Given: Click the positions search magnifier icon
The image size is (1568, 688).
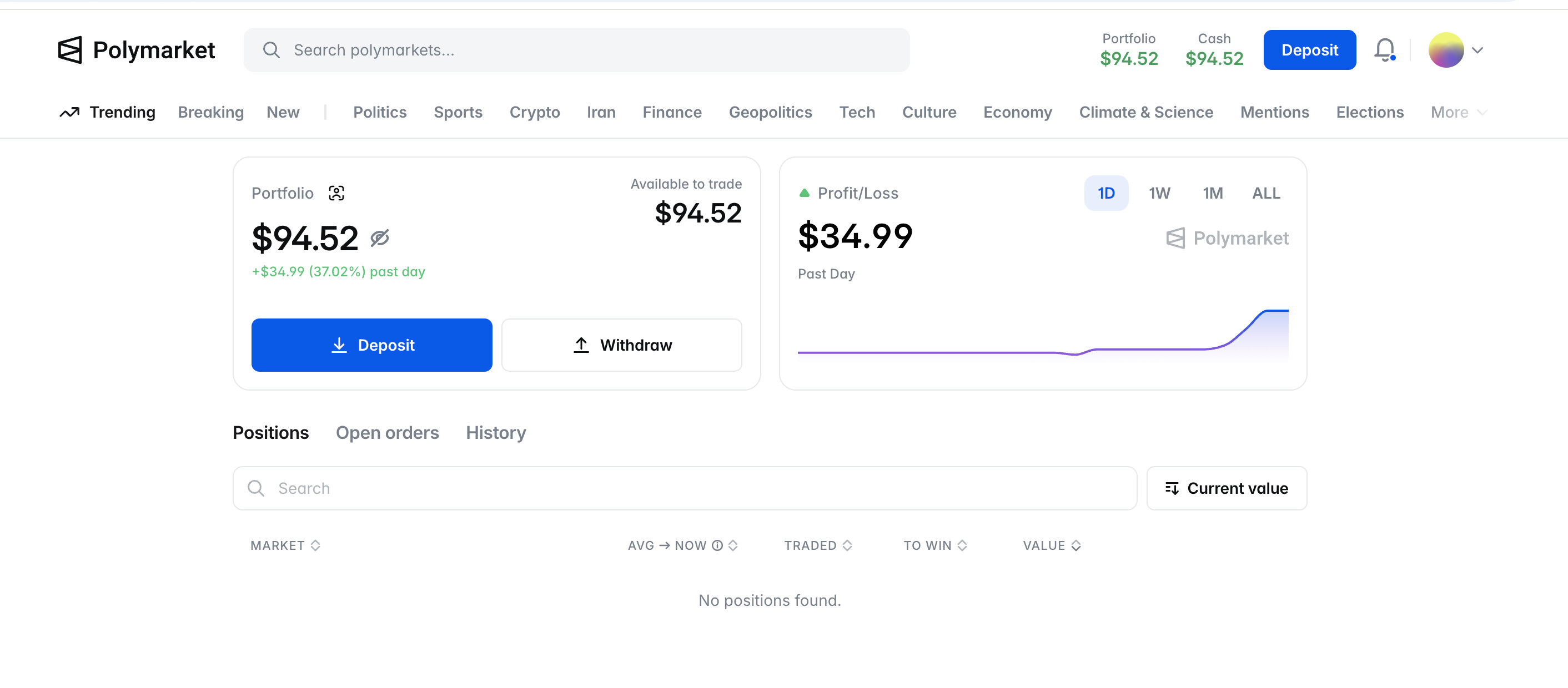Looking at the screenshot, I should 257,488.
